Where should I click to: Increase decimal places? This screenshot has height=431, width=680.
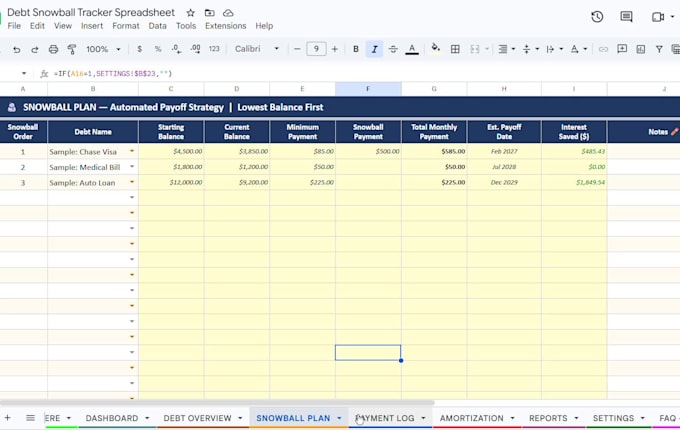195,49
